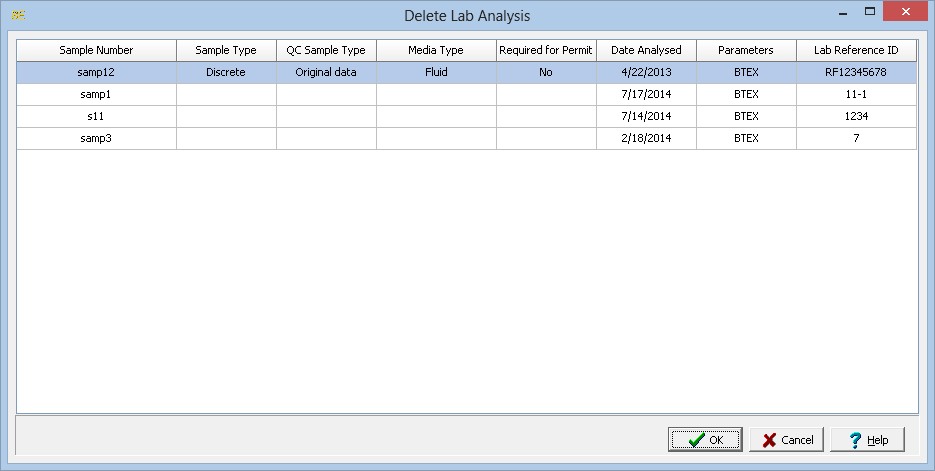Select the s11 sample row
This screenshot has height=471, width=935.
tap(96, 116)
